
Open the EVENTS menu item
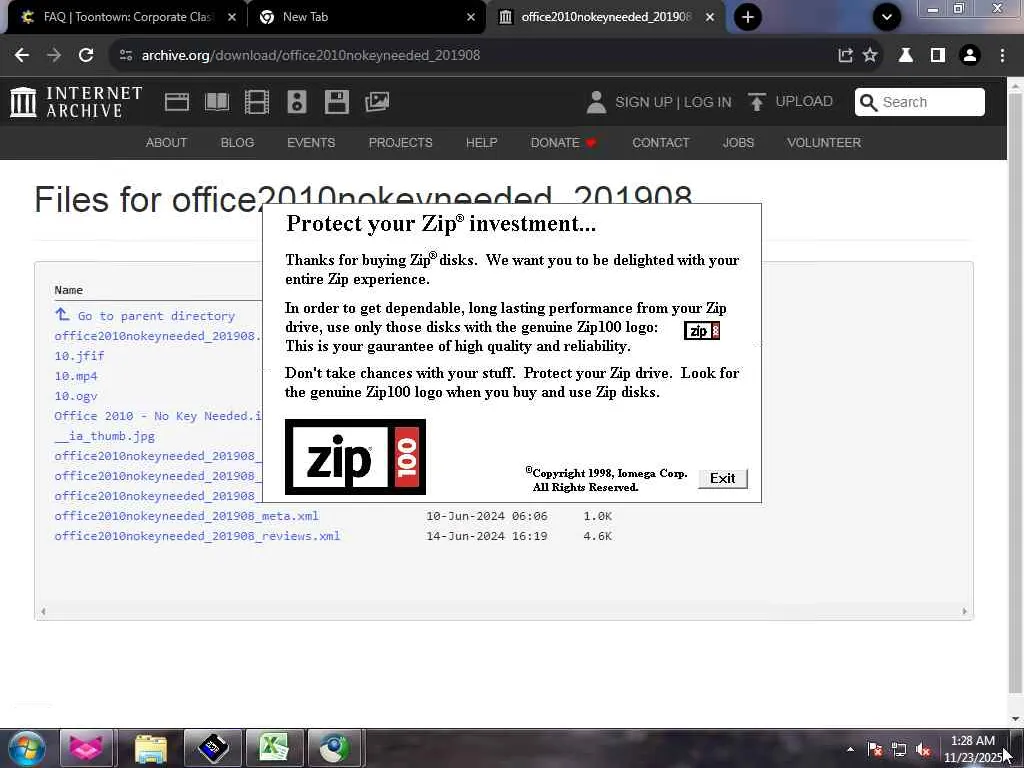pos(311,142)
